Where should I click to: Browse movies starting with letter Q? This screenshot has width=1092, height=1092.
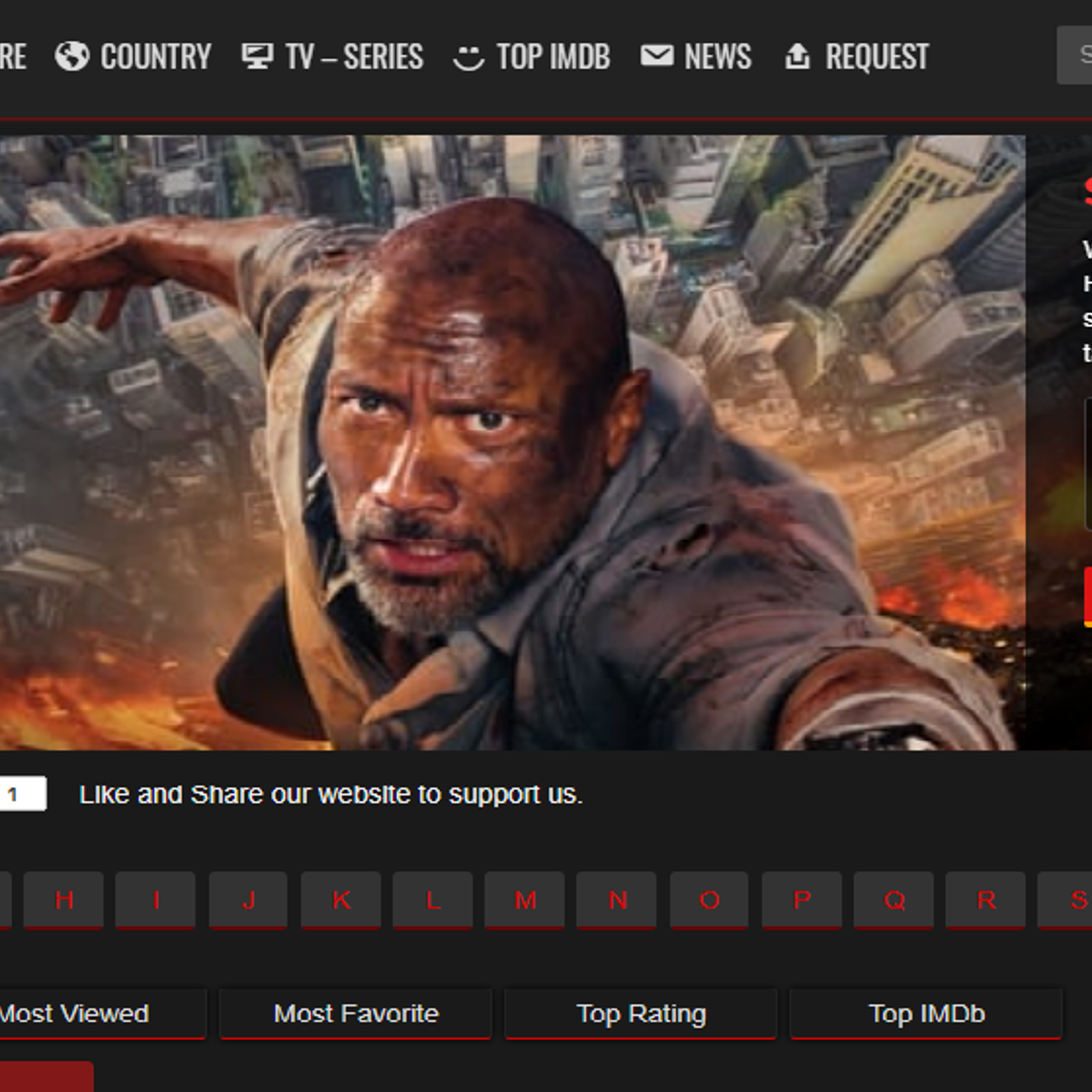click(894, 900)
